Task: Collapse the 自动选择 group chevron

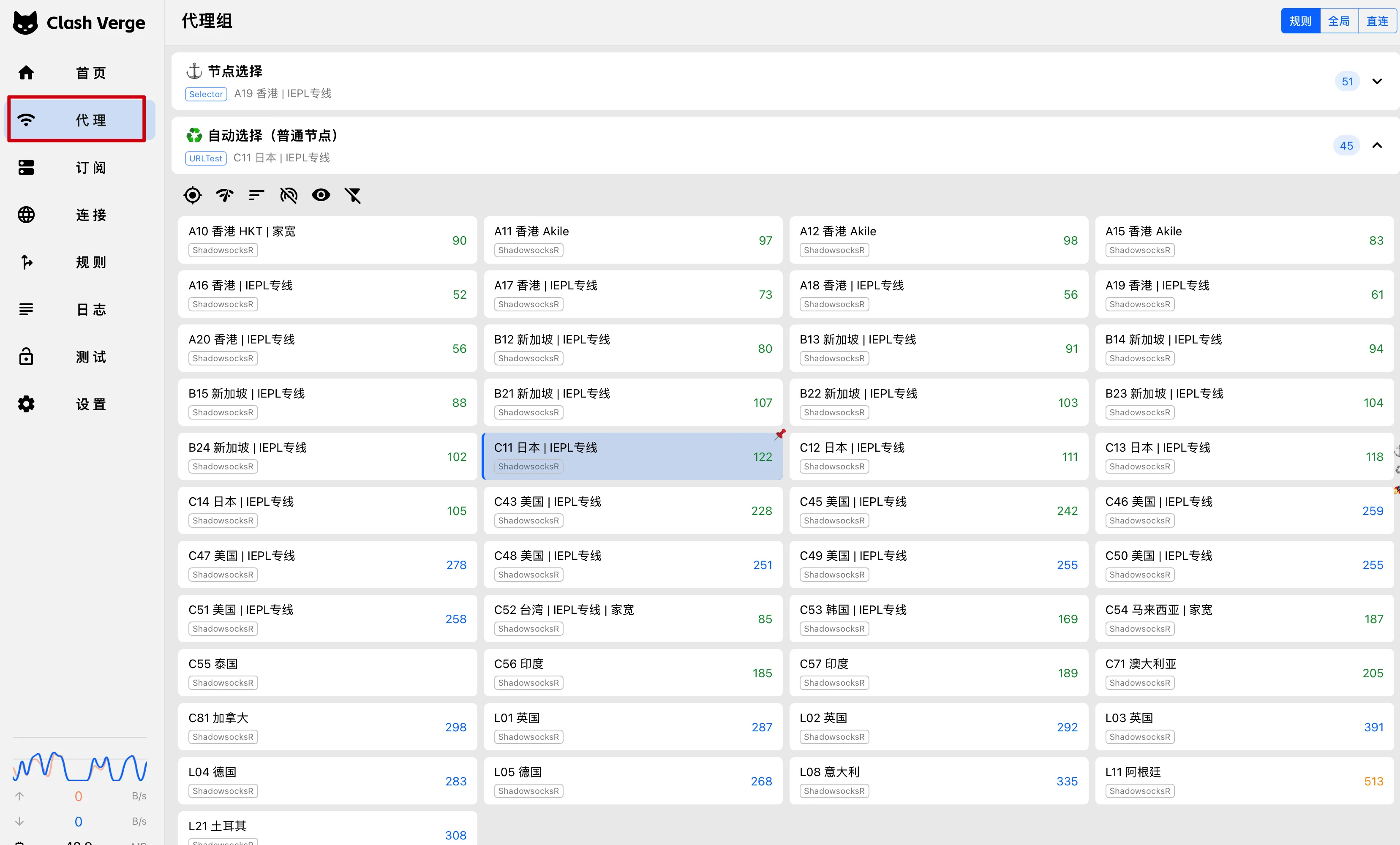Action: [1377, 145]
